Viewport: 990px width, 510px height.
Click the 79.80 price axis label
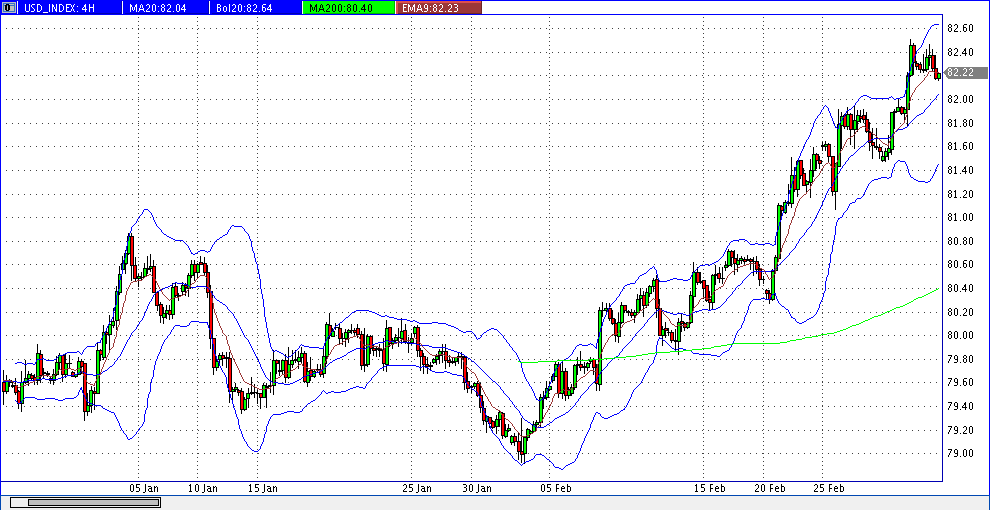tap(960, 359)
